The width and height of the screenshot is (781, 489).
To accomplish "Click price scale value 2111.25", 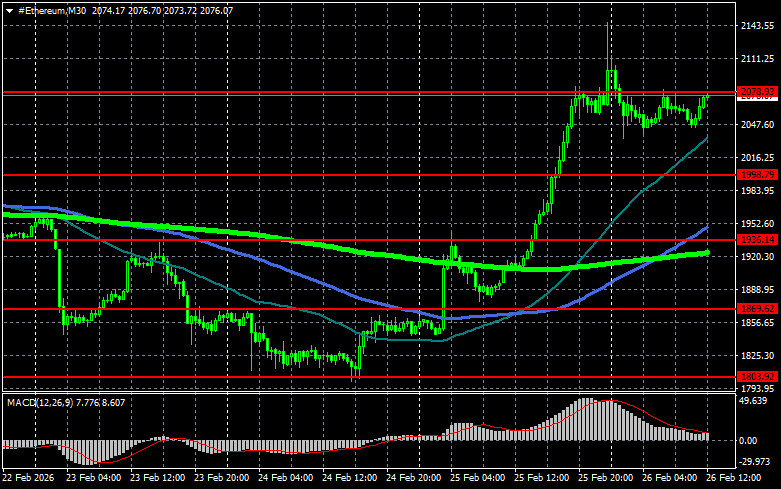I will click(757, 59).
